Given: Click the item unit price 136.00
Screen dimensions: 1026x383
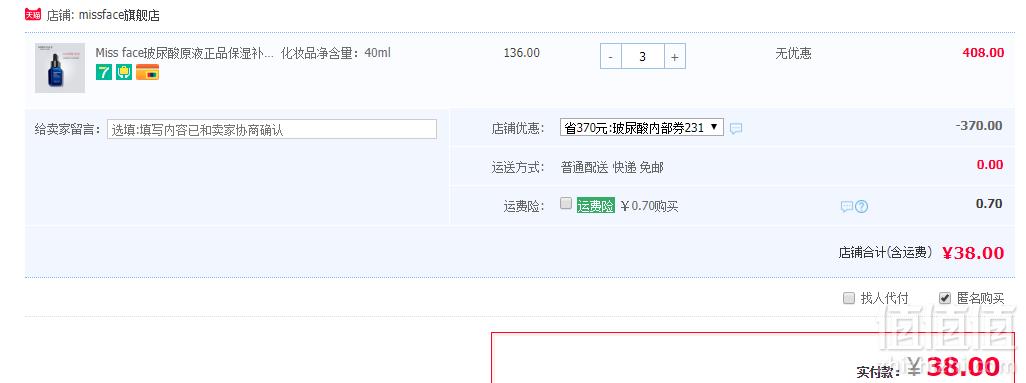Looking at the screenshot, I should [522, 53].
